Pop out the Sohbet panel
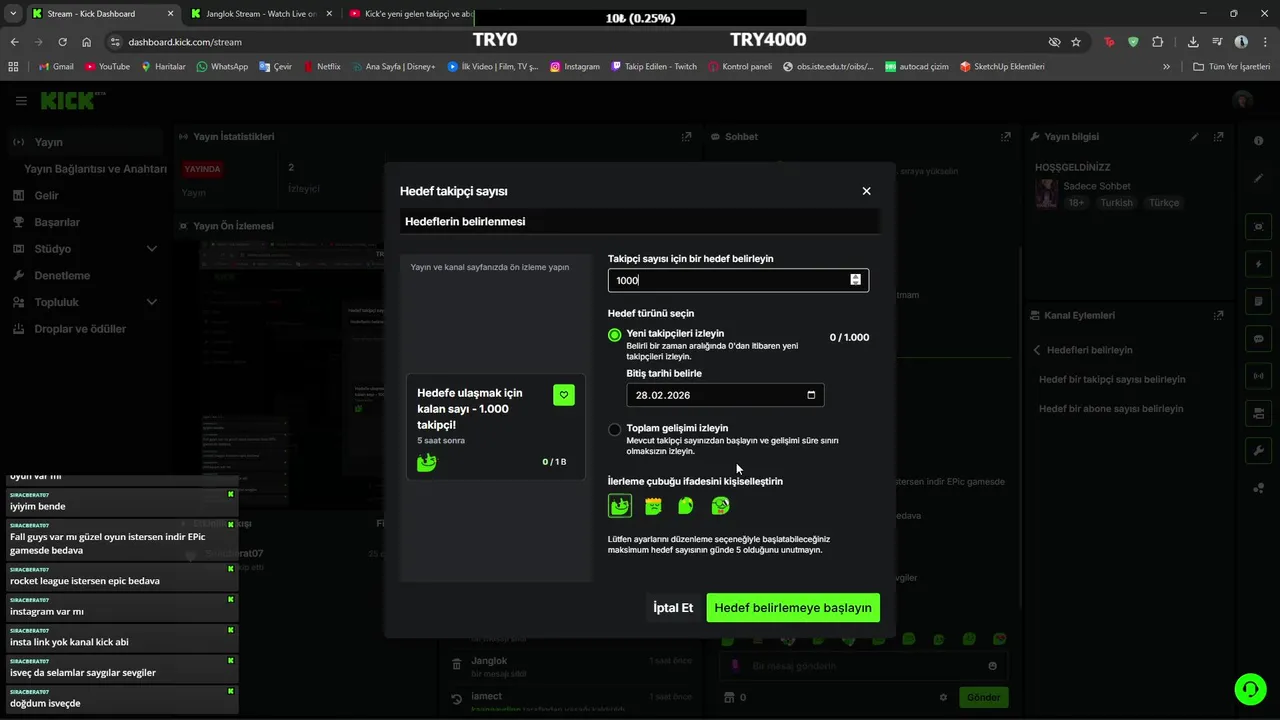The width and height of the screenshot is (1280, 720). (x=1005, y=137)
